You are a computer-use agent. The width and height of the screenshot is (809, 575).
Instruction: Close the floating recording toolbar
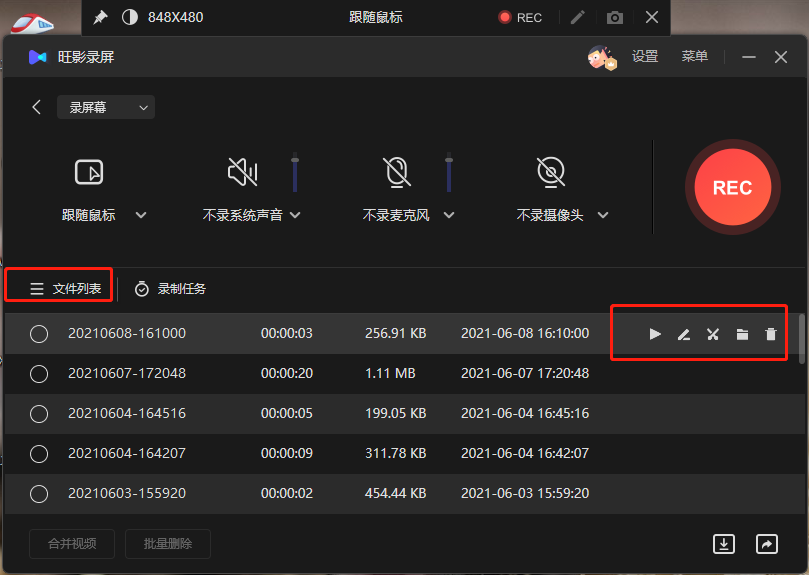click(652, 18)
